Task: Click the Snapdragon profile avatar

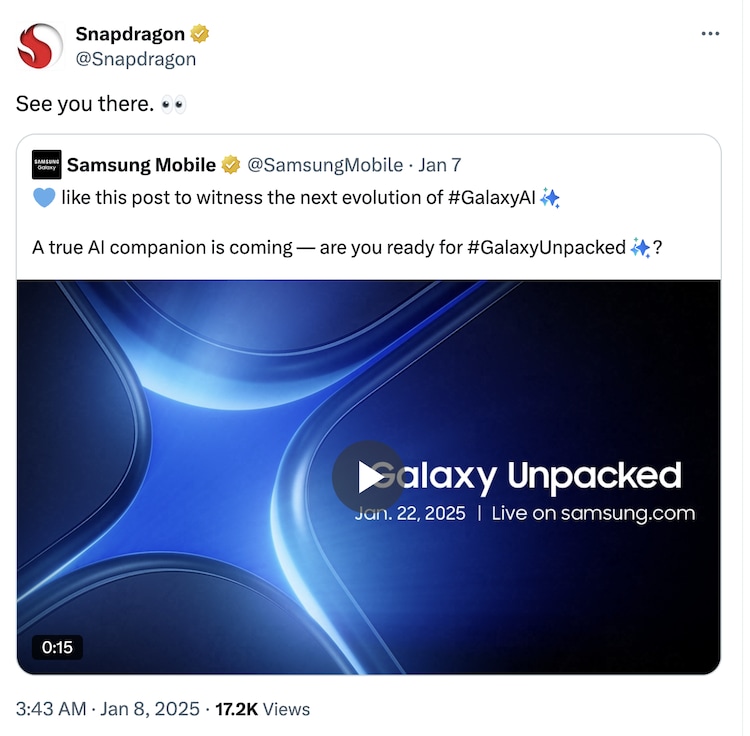Action: click(41, 46)
